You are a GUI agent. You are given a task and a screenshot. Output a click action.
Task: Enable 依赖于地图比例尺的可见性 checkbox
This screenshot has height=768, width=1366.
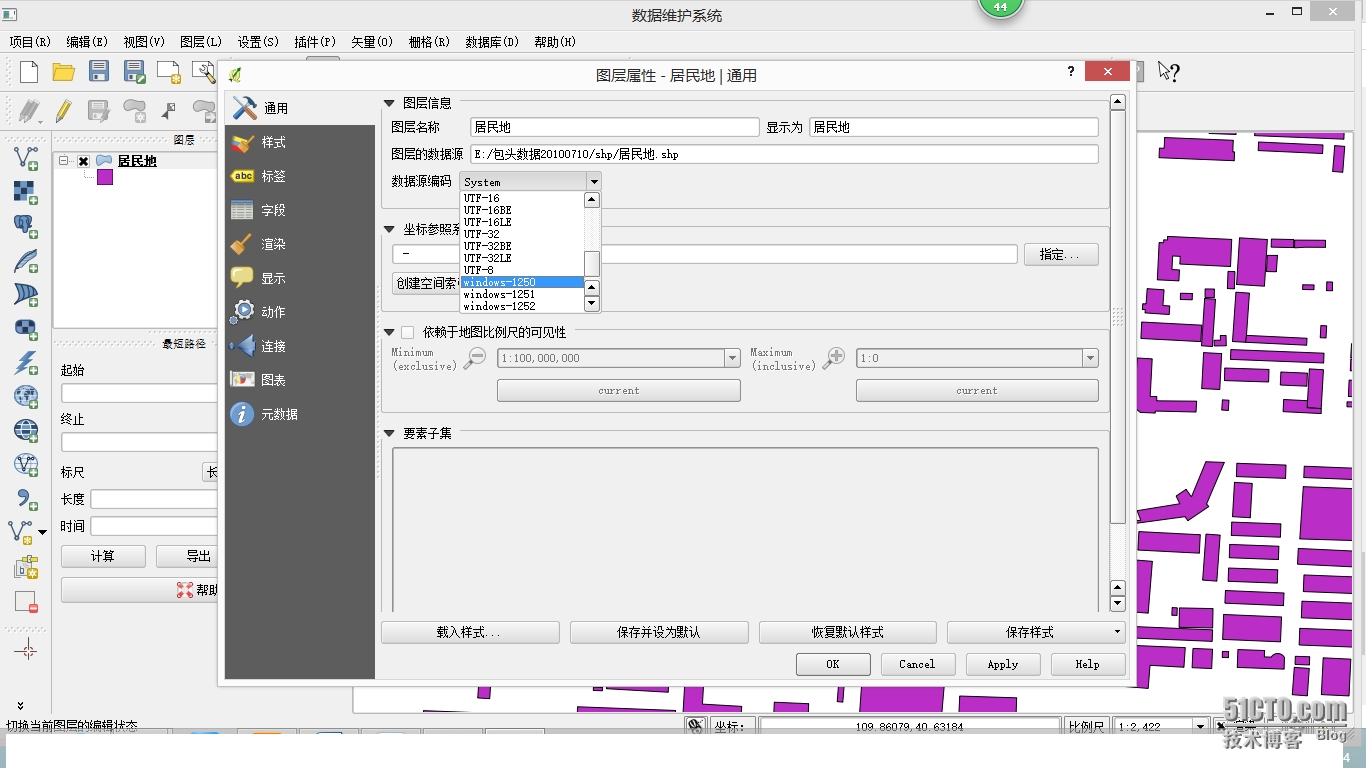pyautogui.click(x=407, y=332)
